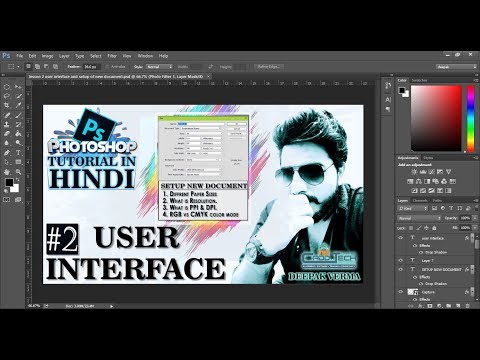Click the Quick Mask mode icon
Viewport: 480px width, 360px height.
(x=7, y=200)
